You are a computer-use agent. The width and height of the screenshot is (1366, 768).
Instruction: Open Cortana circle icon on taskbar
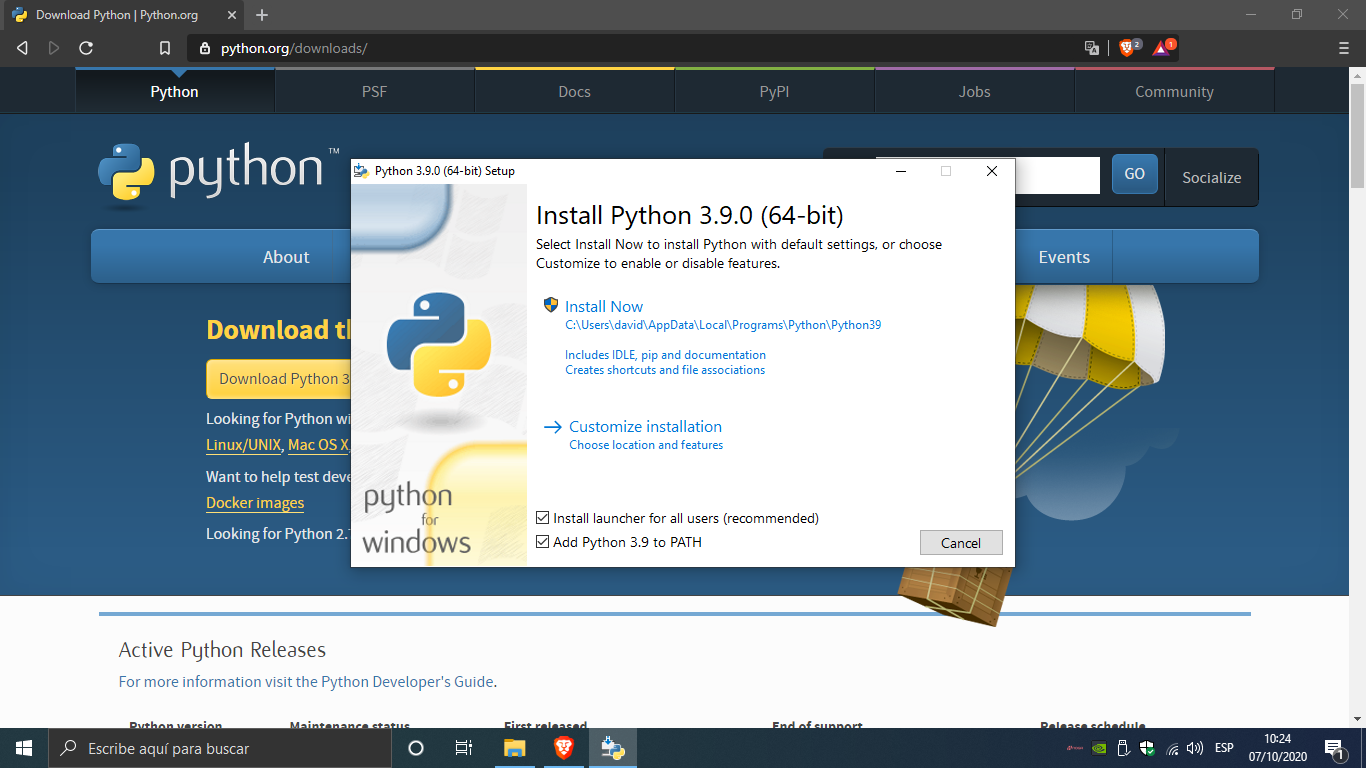coord(416,748)
